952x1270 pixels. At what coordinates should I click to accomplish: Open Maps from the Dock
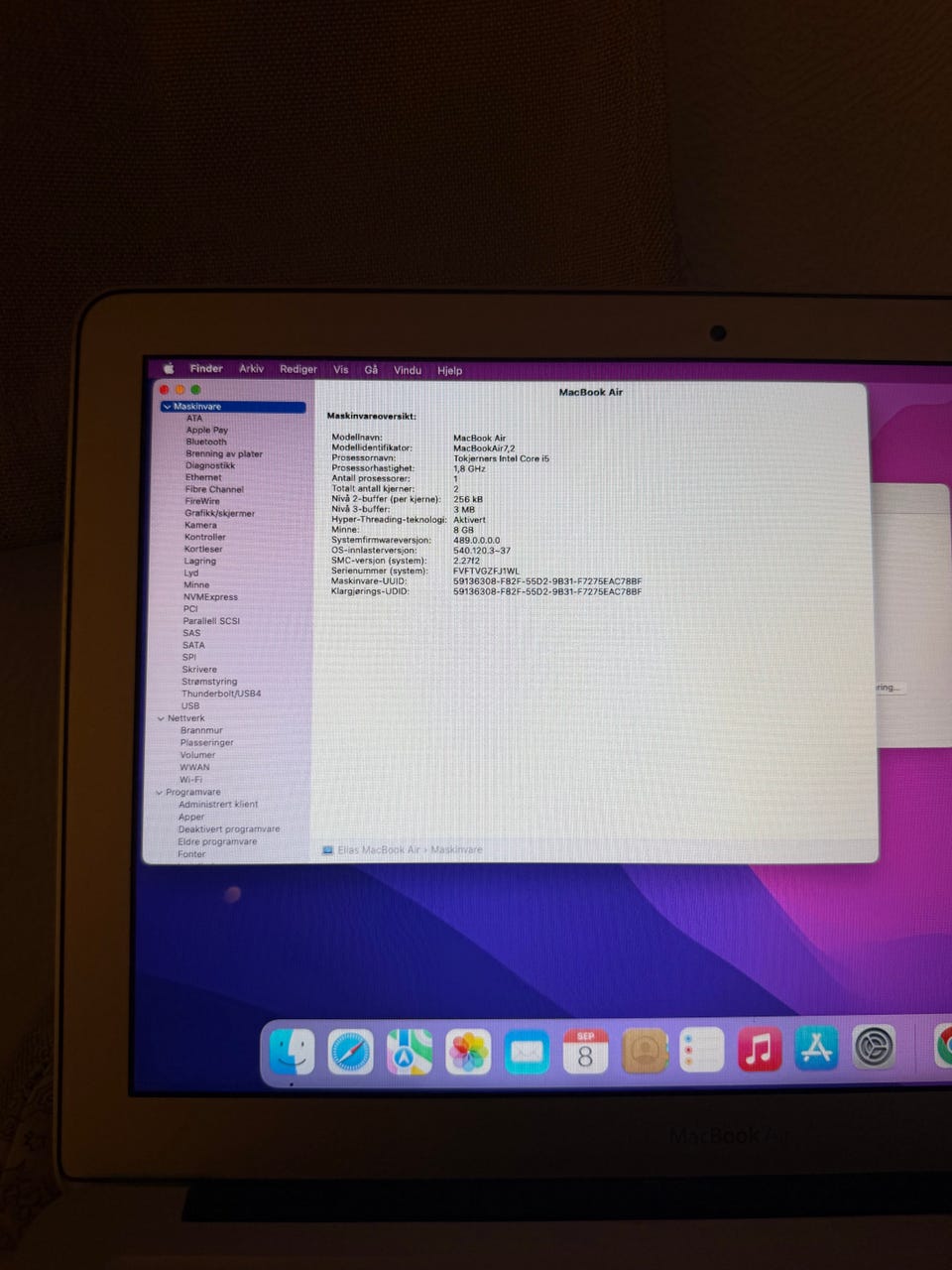pyautogui.click(x=410, y=1052)
